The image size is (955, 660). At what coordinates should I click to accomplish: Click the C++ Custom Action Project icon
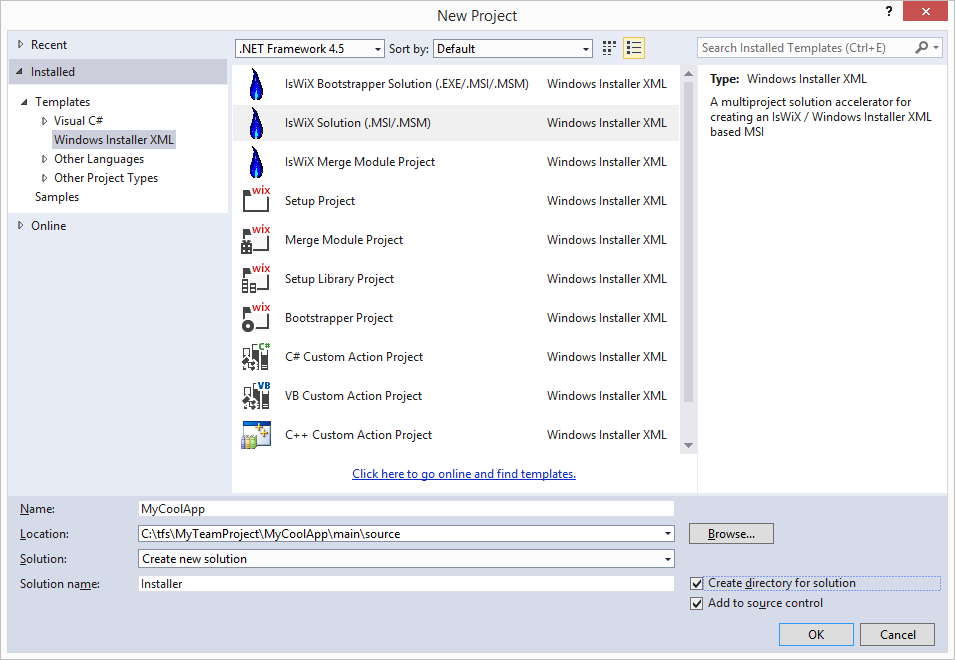click(x=256, y=435)
